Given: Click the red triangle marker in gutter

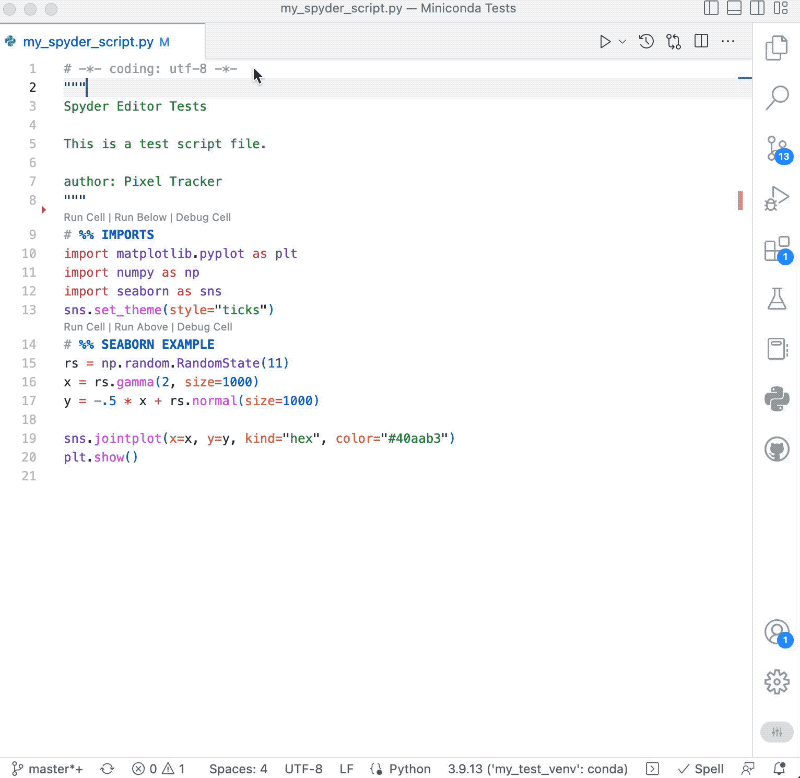Looking at the screenshot, I should (44, 210).
